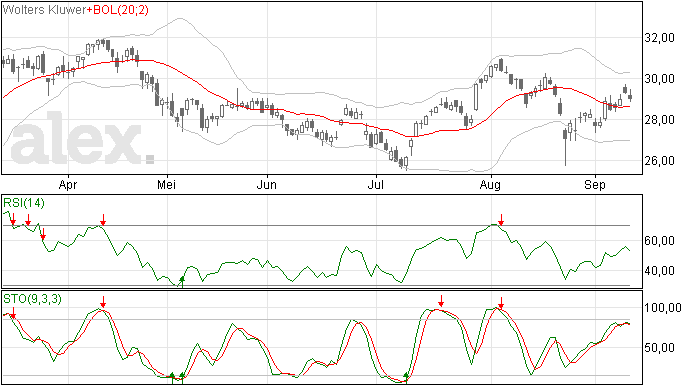The width and height of the screenshot is (690, 387).
Task: Select the stochastic red sell arrow in August
Action: pos(501,302)
